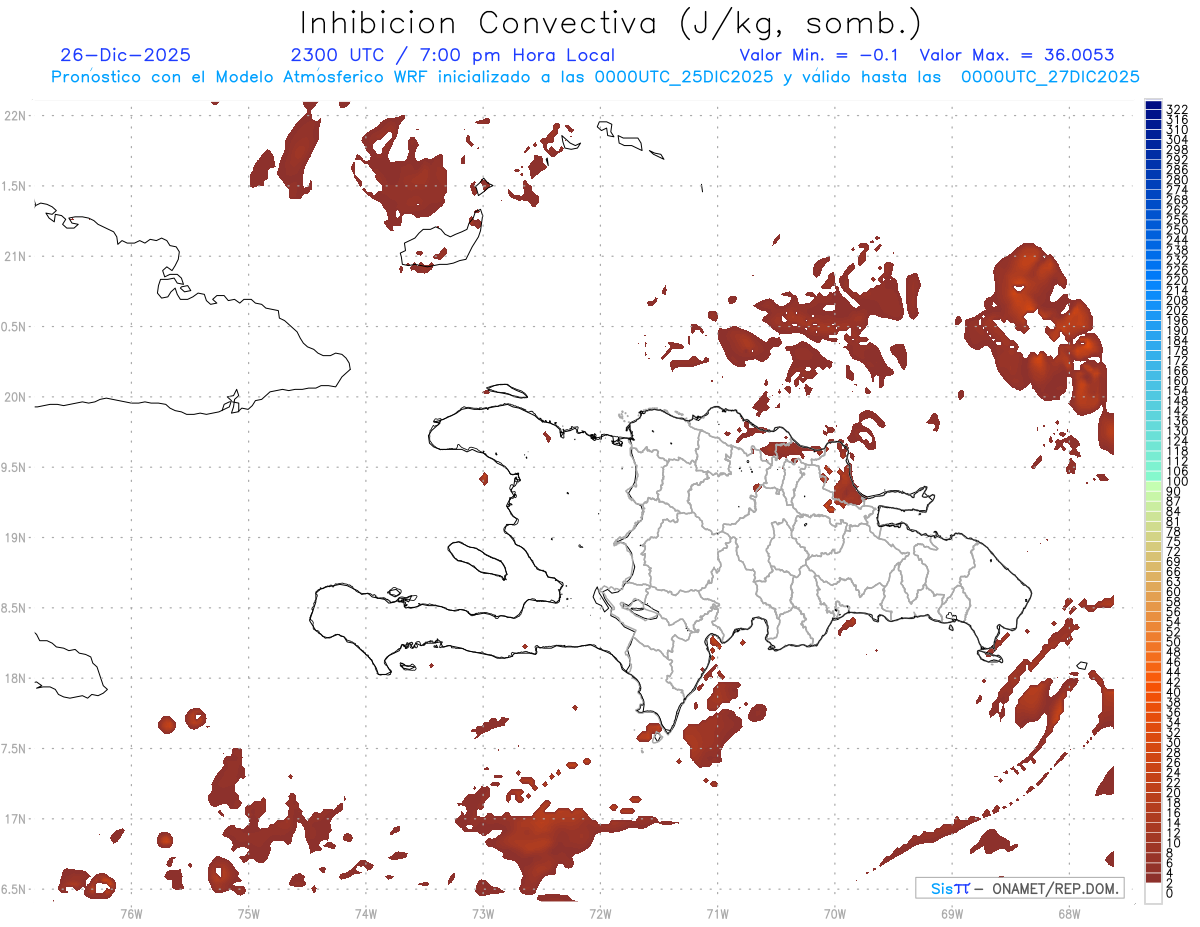Click the '17N' latitude label
1200x927 pixels.
(17, 819)
